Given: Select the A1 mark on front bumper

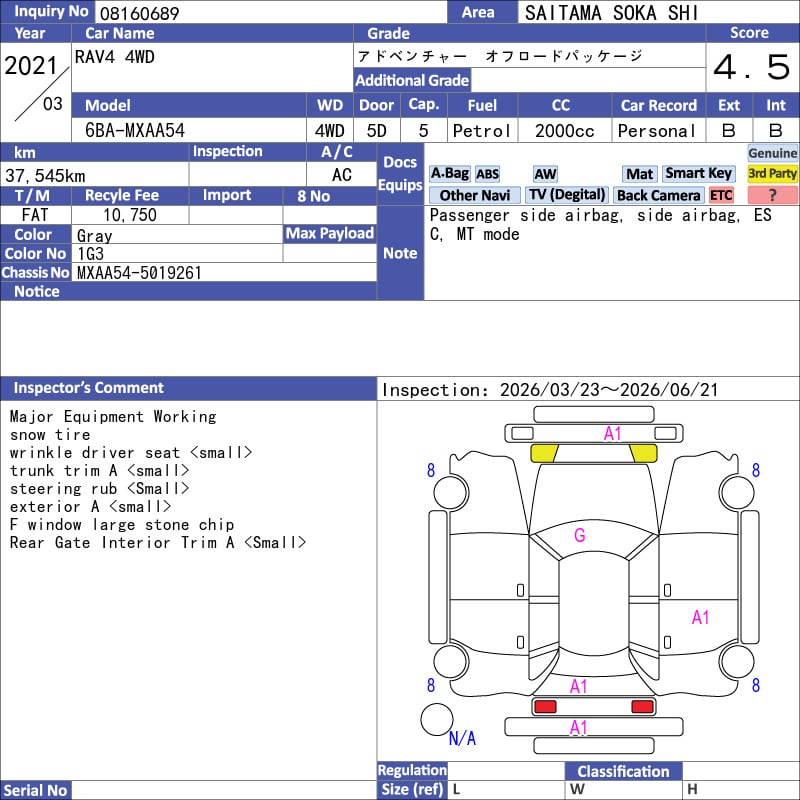Looking at the screenshot, I should coord(612,433).
